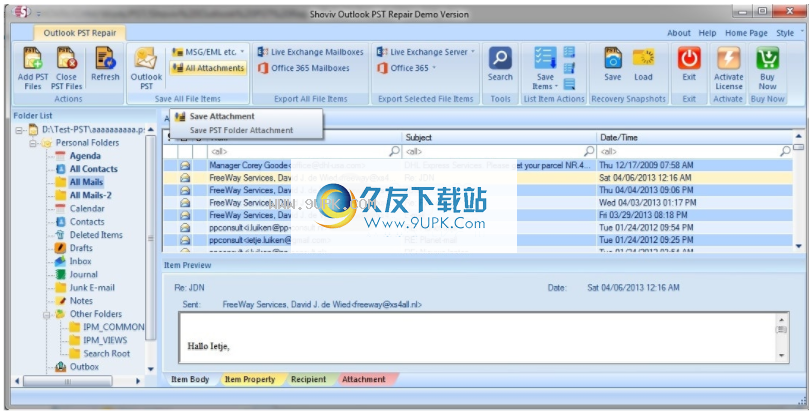The image size is (809, 413).
Task: Select the Journal folder
Action: [84, 275]
